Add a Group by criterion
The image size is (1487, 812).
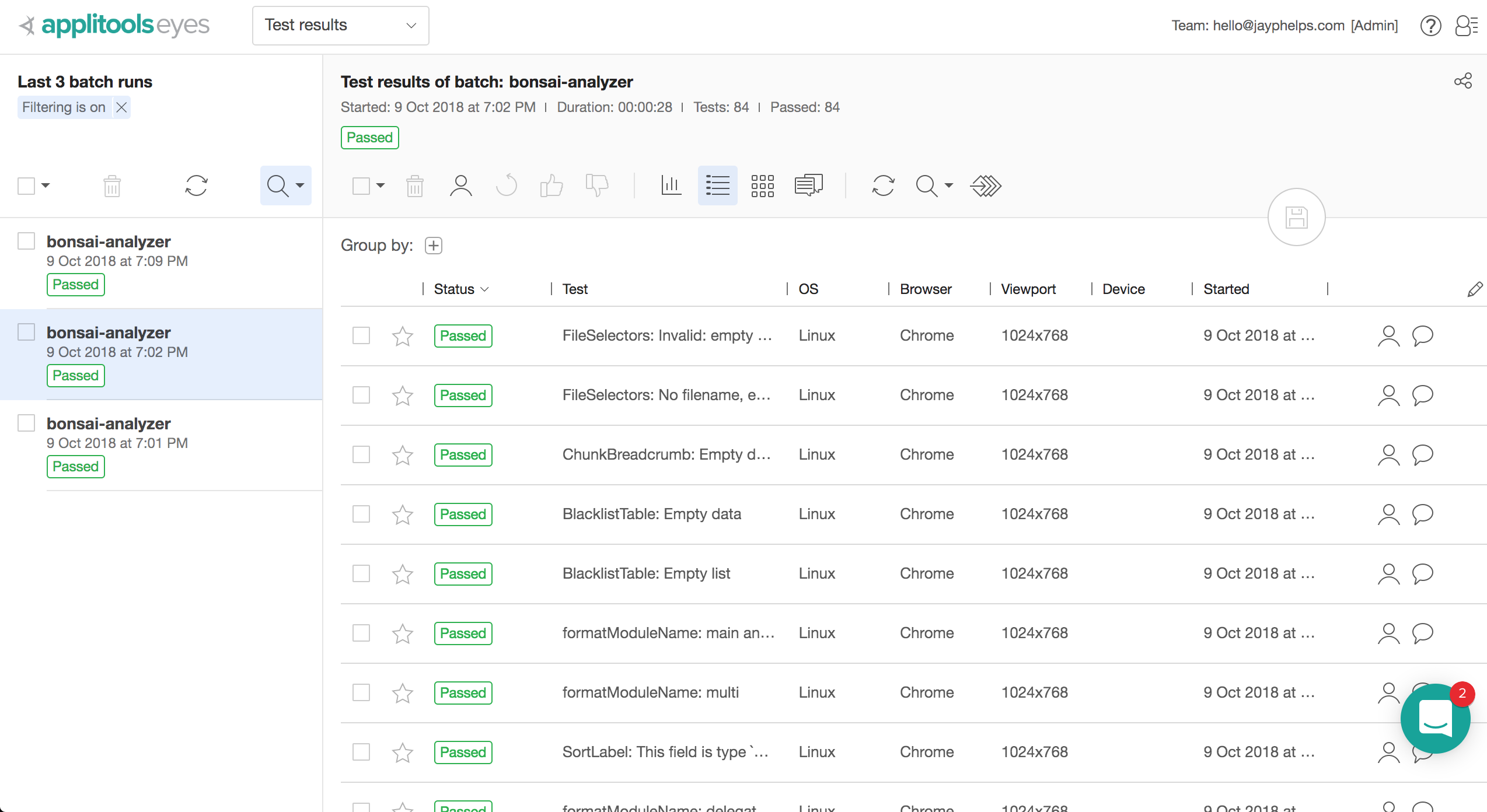(x=433, y=246)
